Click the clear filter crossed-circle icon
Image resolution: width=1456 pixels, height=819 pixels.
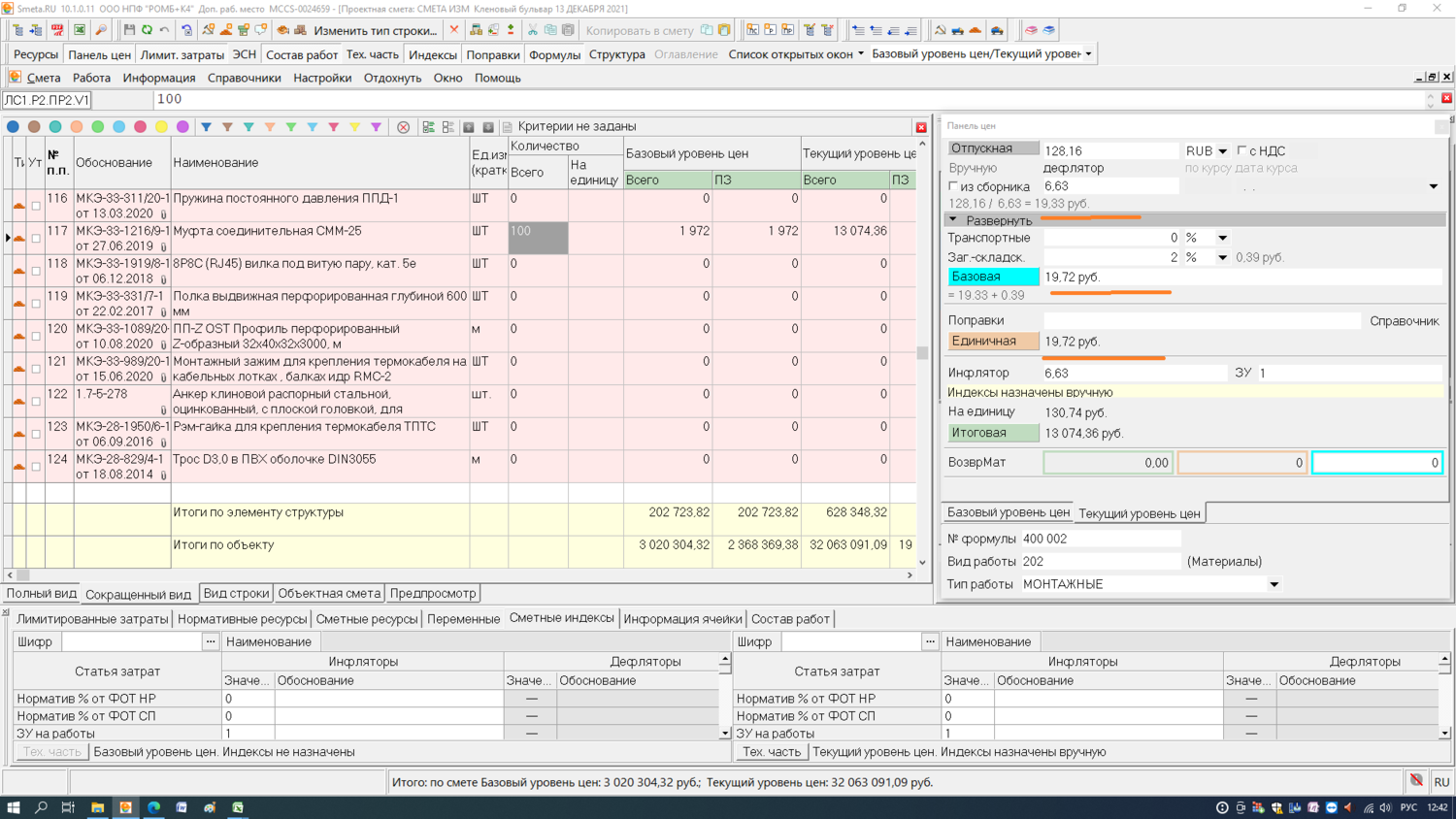point(404,127)
